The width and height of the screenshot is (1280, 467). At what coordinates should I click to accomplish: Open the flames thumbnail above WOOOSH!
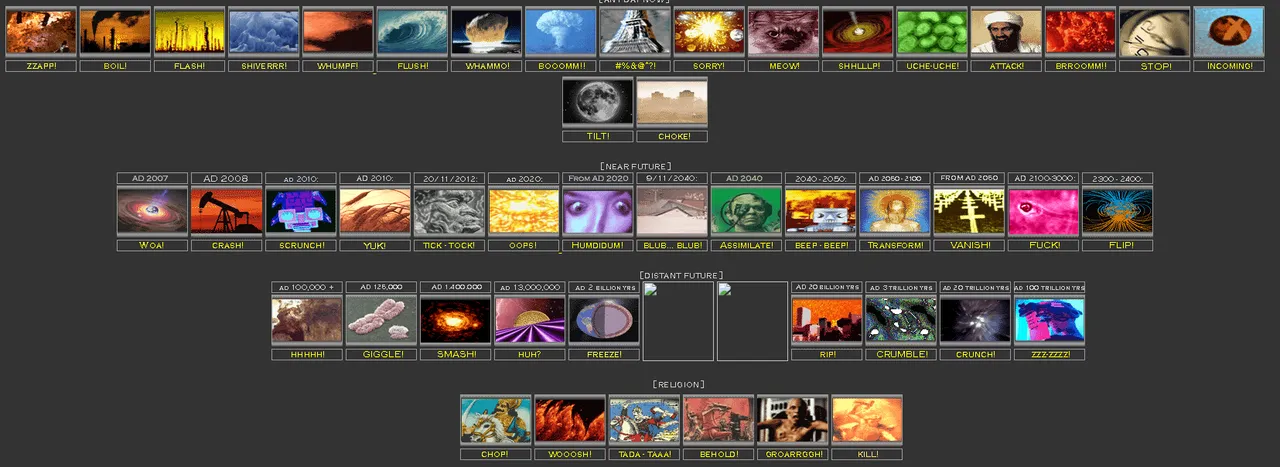click(x=570, y=419)
